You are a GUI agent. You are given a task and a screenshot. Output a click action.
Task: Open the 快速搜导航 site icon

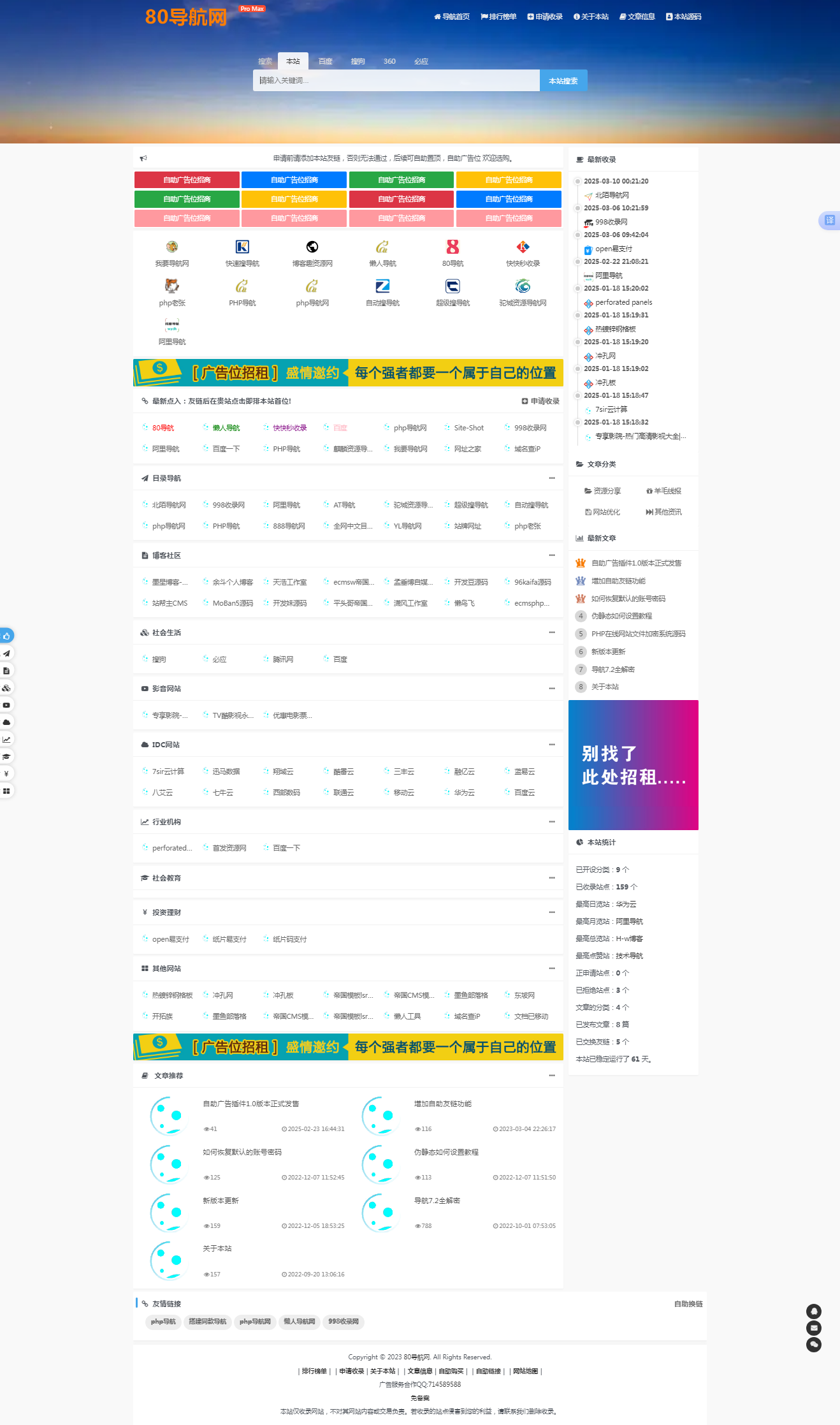coord(242,247)
